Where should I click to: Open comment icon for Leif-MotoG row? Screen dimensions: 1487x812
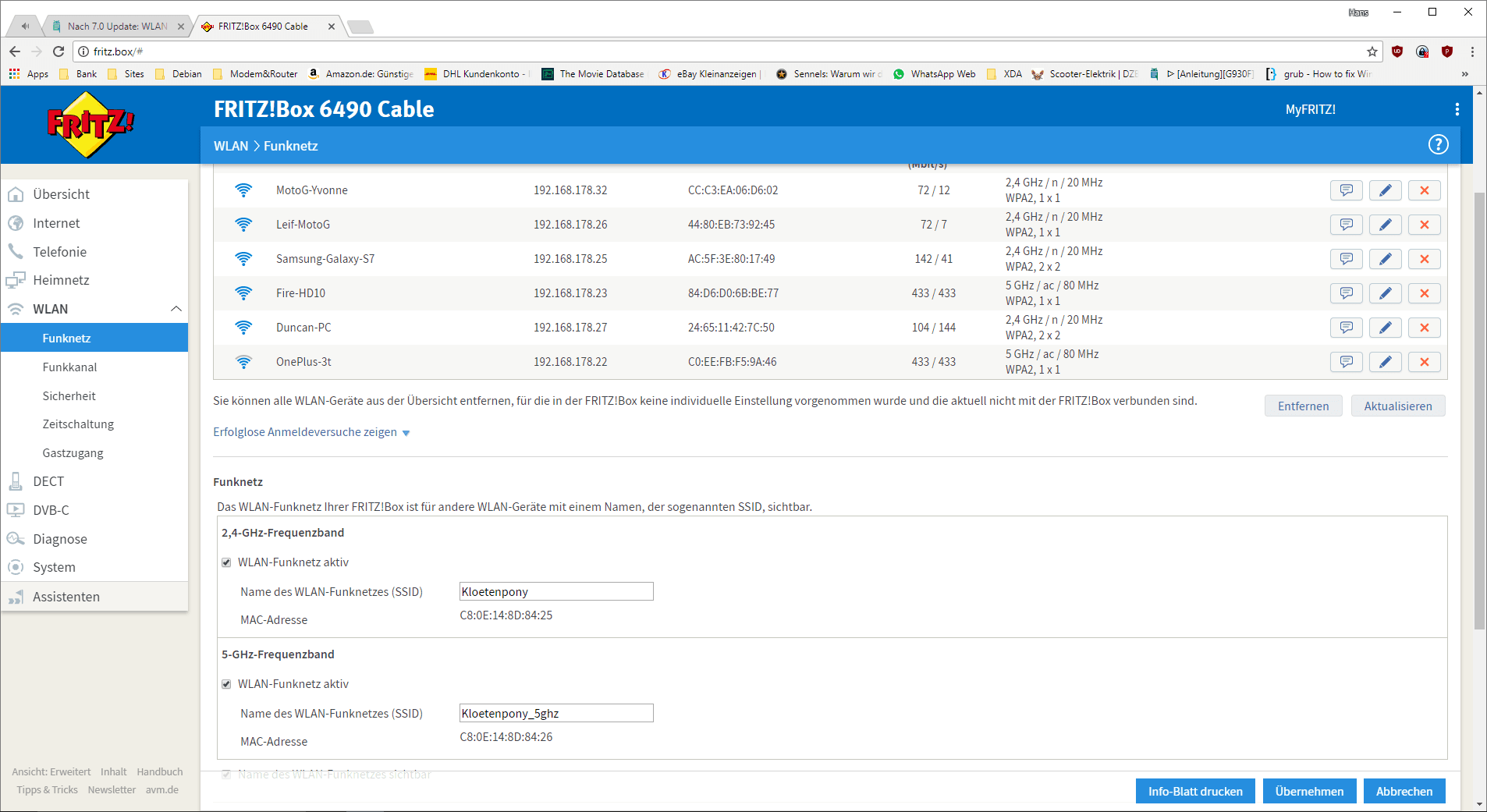[x=1346, y=225]
